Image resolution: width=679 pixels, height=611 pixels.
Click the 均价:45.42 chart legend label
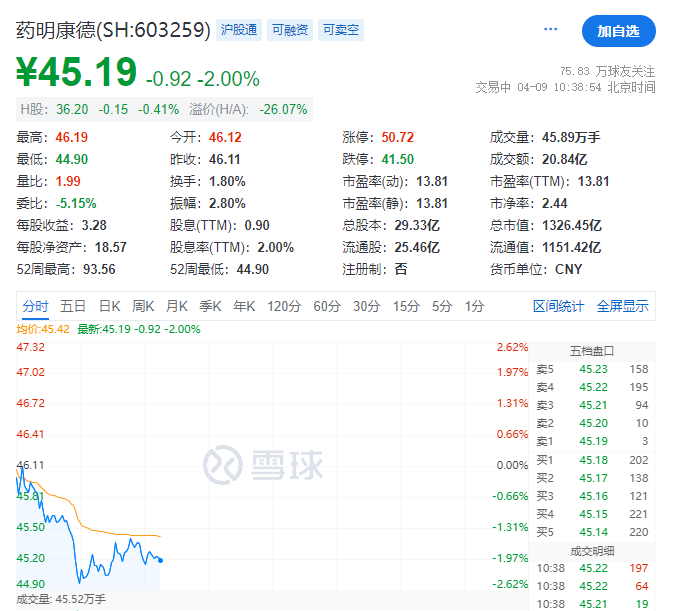click(43, 329)
